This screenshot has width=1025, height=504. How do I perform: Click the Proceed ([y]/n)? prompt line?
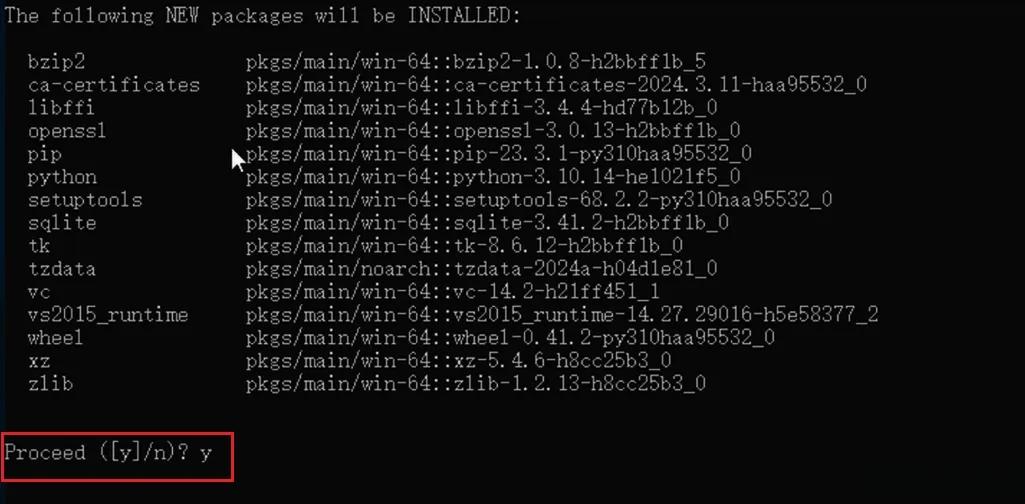point(109,453)
